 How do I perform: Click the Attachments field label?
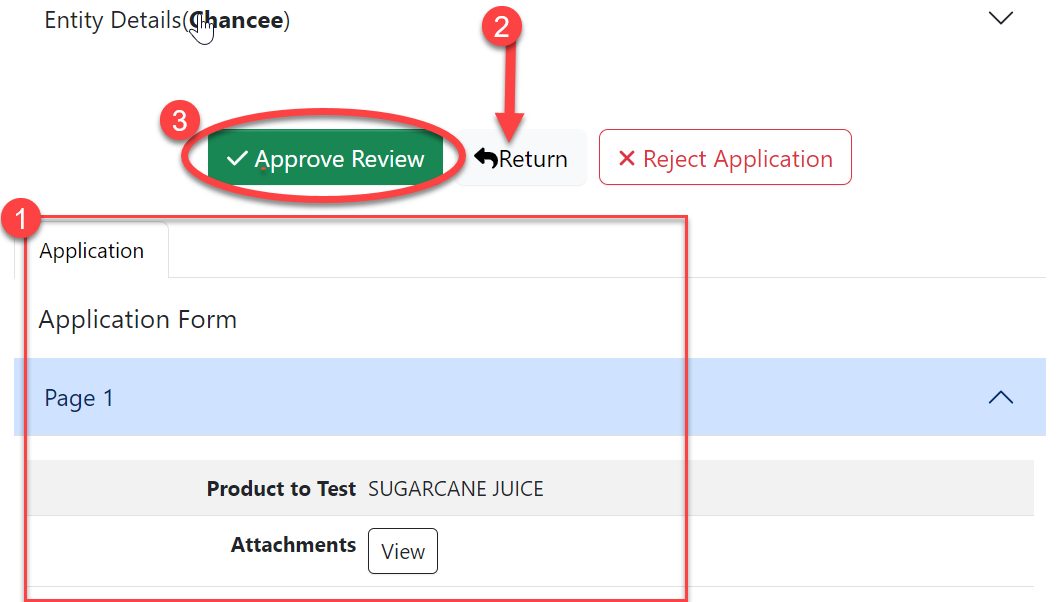pyautogui.click(x=293, y=545)
